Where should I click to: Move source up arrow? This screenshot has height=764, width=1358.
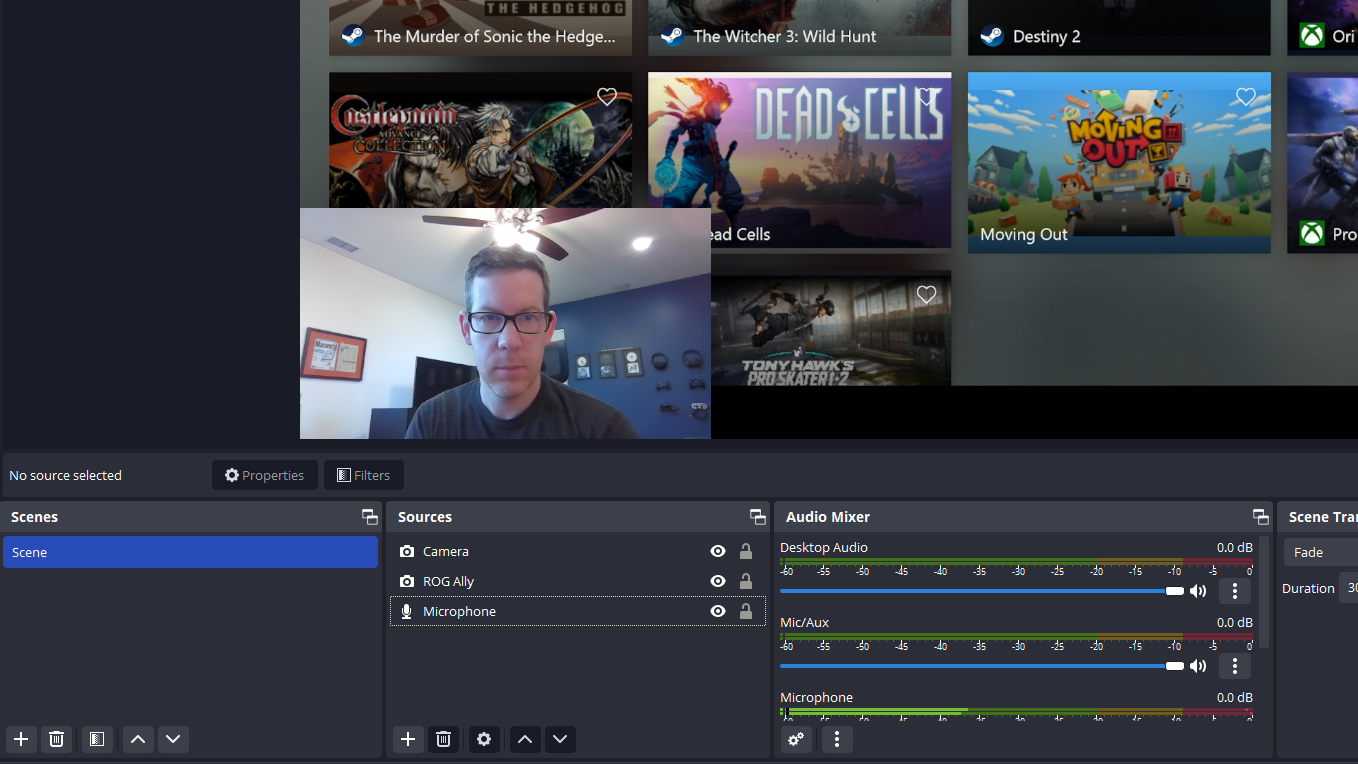(525, 739)
